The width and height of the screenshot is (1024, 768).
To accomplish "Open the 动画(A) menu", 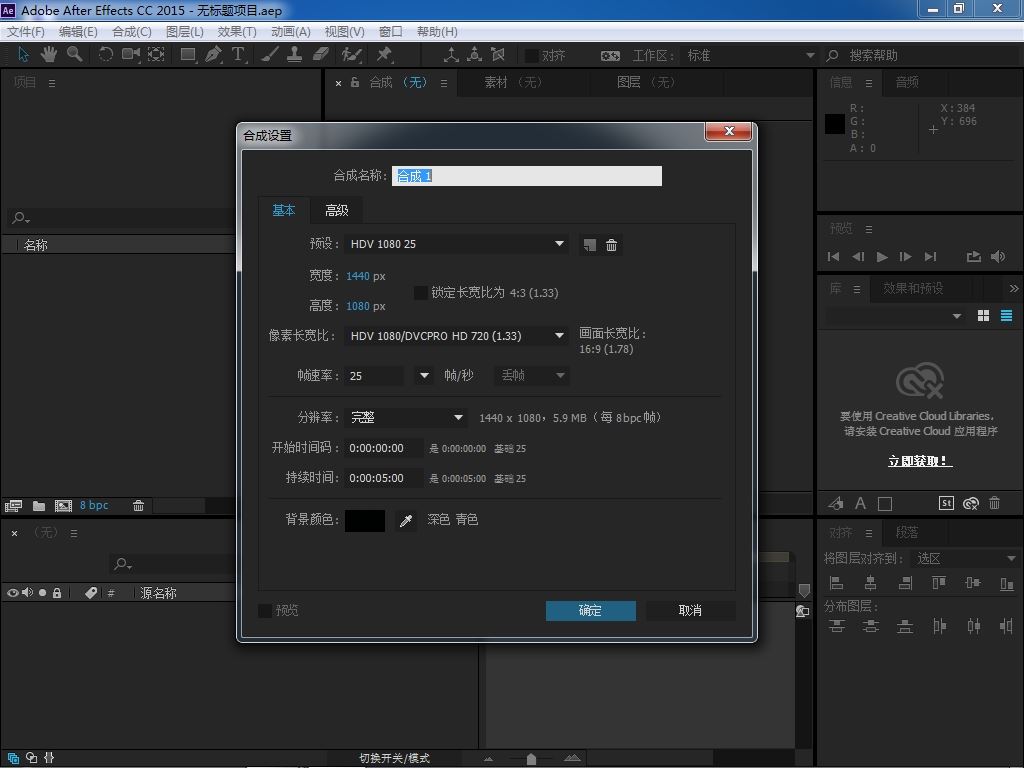I will point(291,31).
